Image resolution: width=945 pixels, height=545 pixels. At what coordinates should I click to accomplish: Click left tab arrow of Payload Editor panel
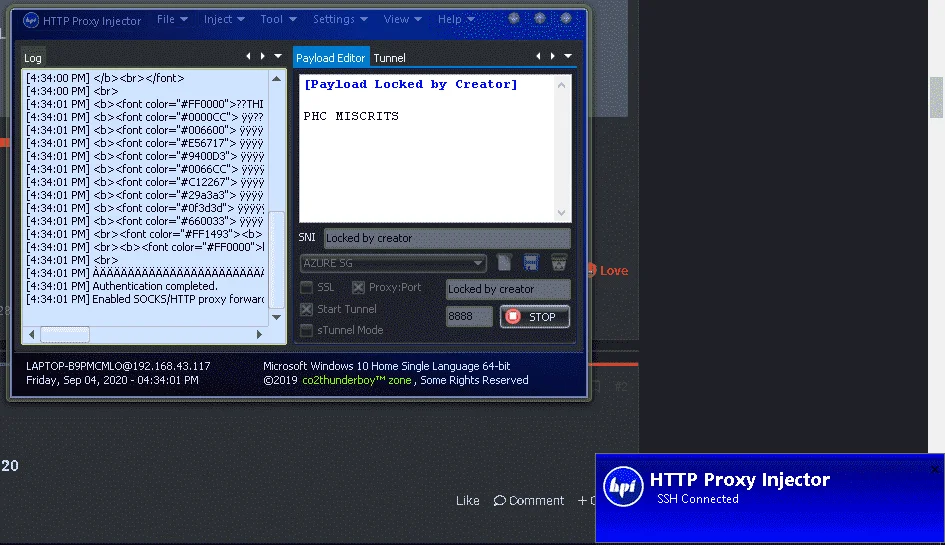click(x=538, y=56)
